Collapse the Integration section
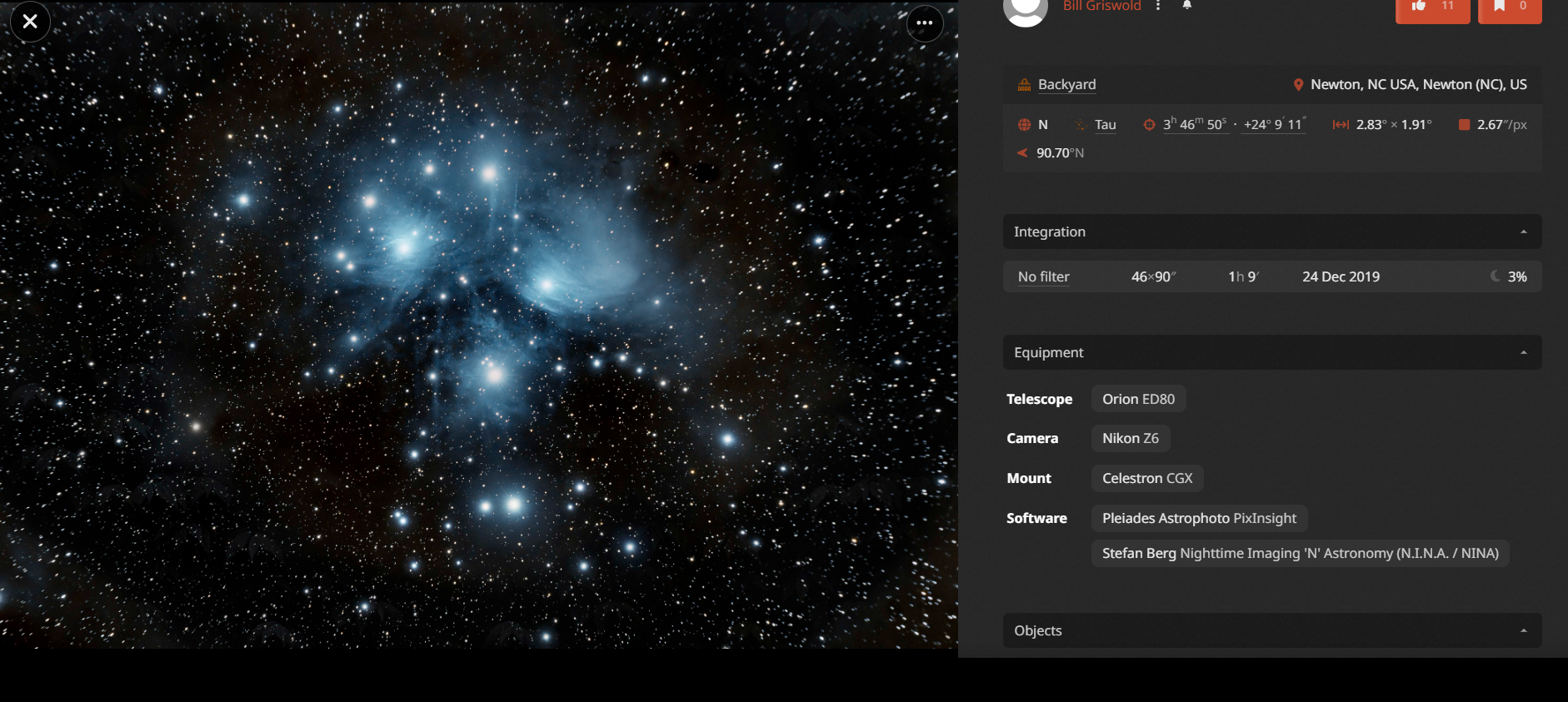This screenshot has height=702, width=1568. pyautogui.click(x=1272, y=232)
